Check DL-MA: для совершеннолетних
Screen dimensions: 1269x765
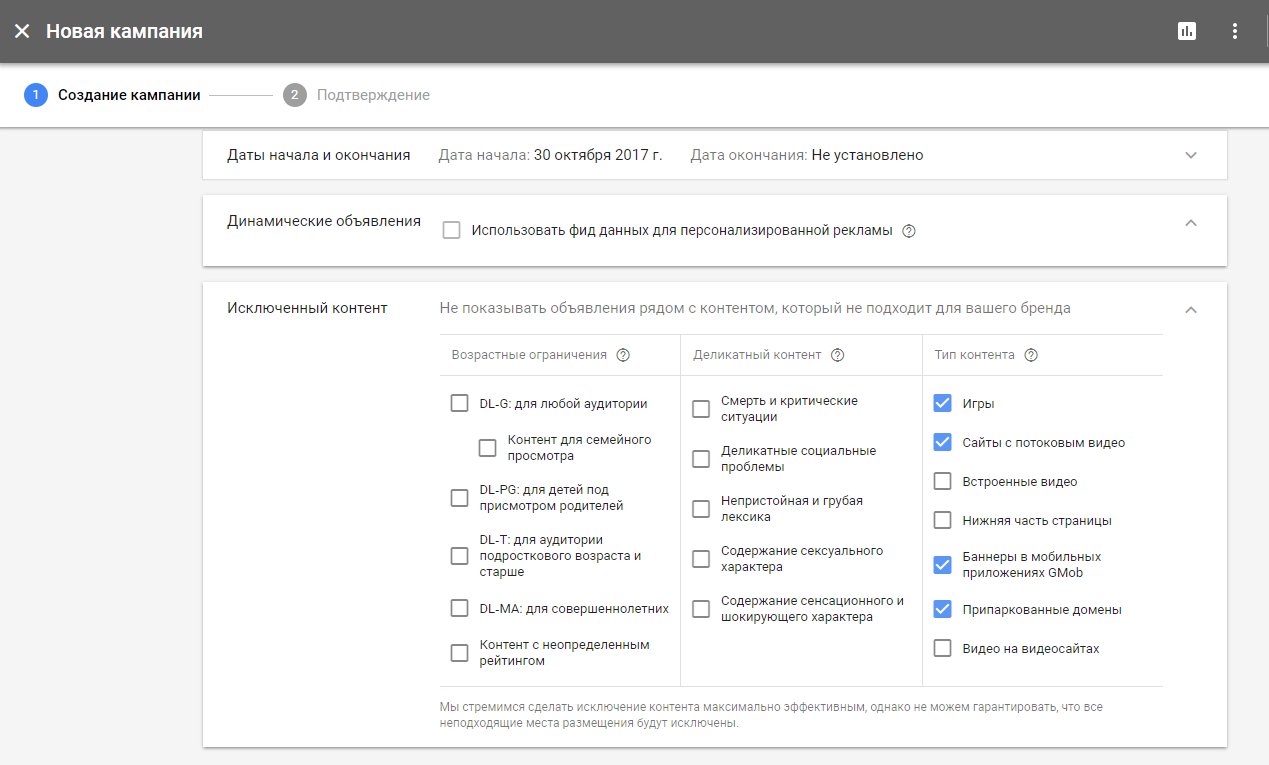(459, 608)
